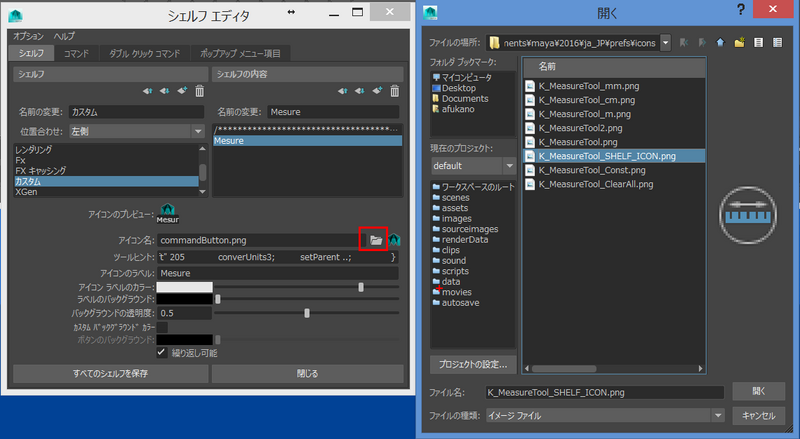
Task: Open the 位置合わせ alignment dropdown
Action: click(x=198, y=132)
